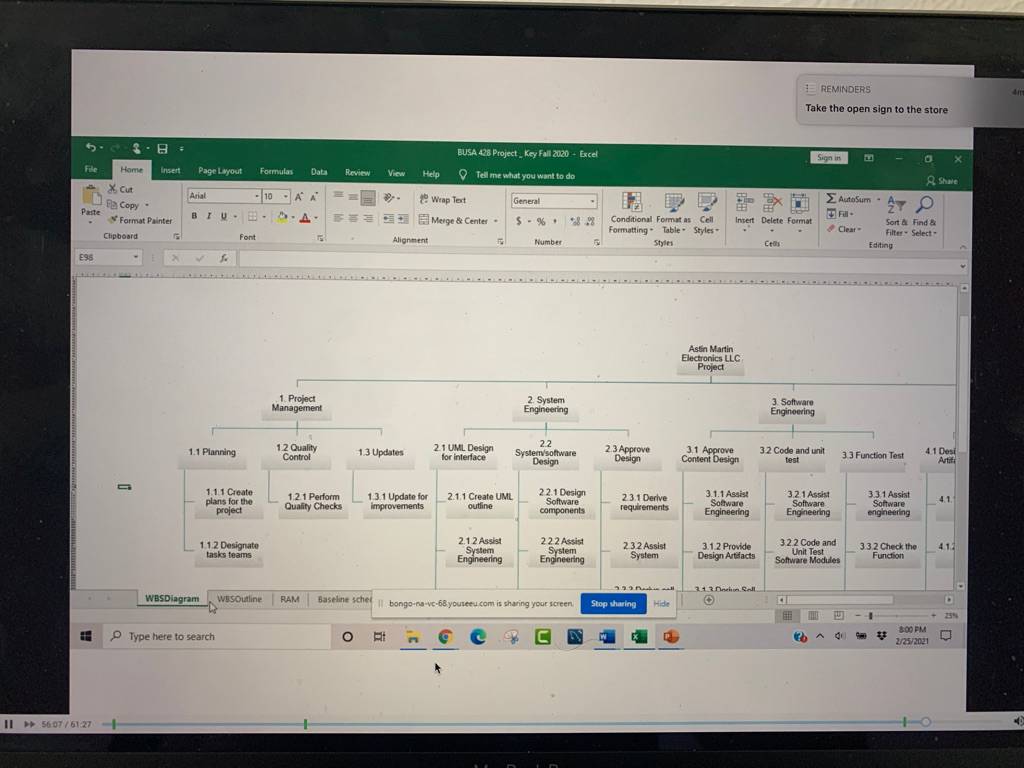Open the Borders button
The width and height of the screenshot is (1024, 768).
pos(253,217)
